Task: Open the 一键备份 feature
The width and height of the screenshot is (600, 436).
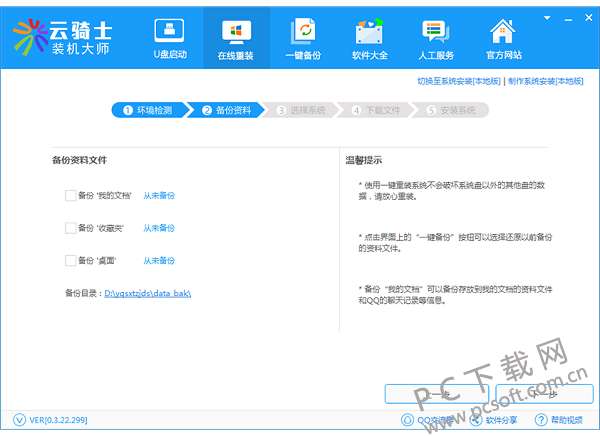Action: [x=303, y=38]
